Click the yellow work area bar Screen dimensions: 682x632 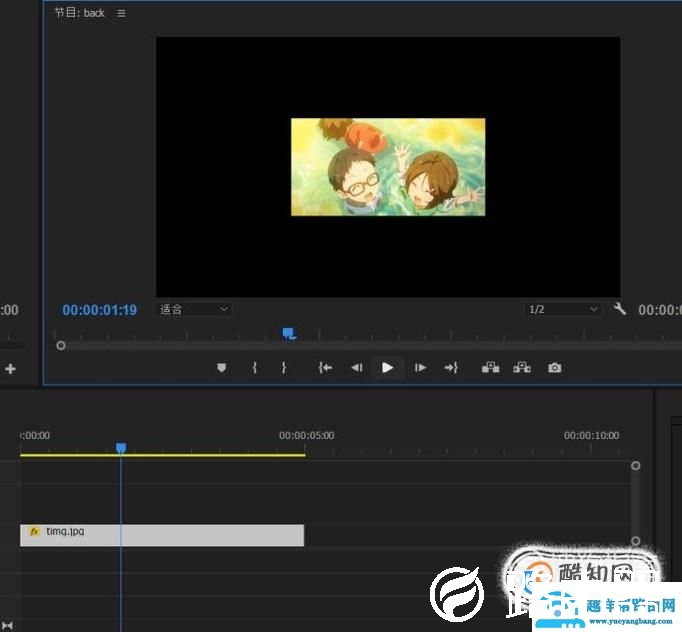click(x=163, y=455)
